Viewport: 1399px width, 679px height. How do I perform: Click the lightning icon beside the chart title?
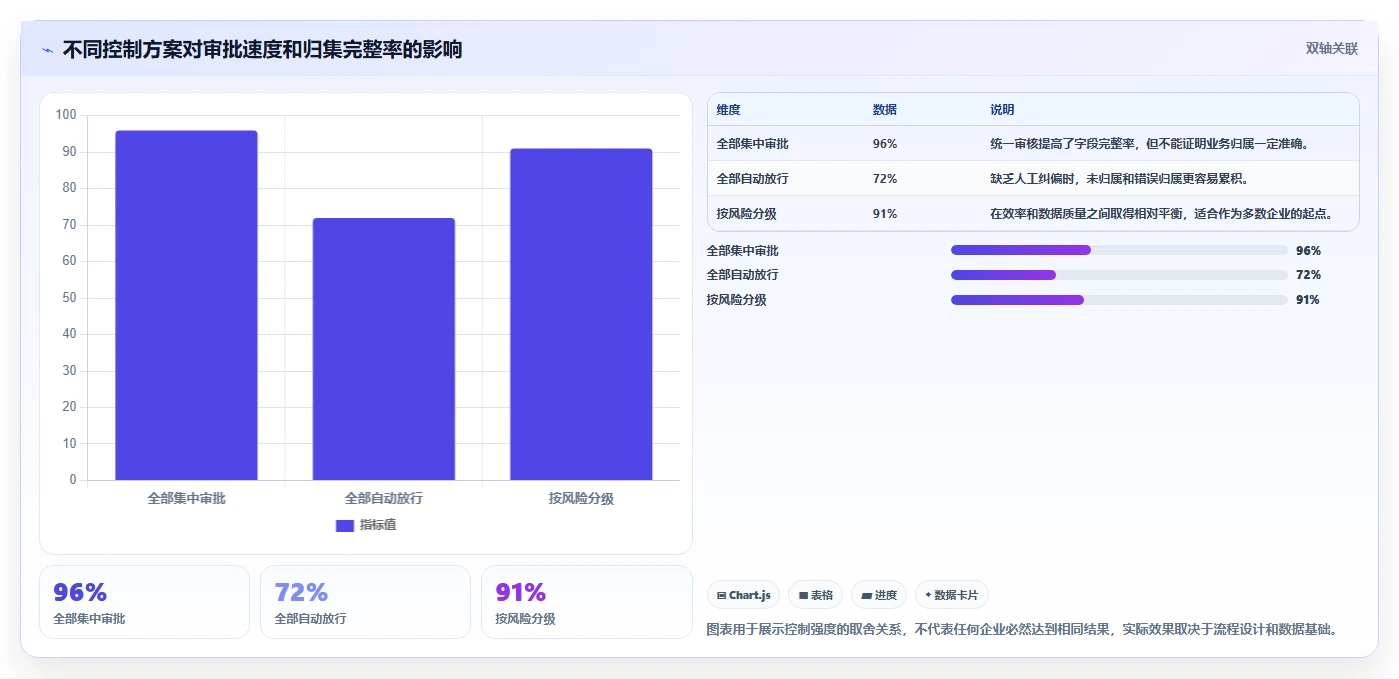(47, 49)
